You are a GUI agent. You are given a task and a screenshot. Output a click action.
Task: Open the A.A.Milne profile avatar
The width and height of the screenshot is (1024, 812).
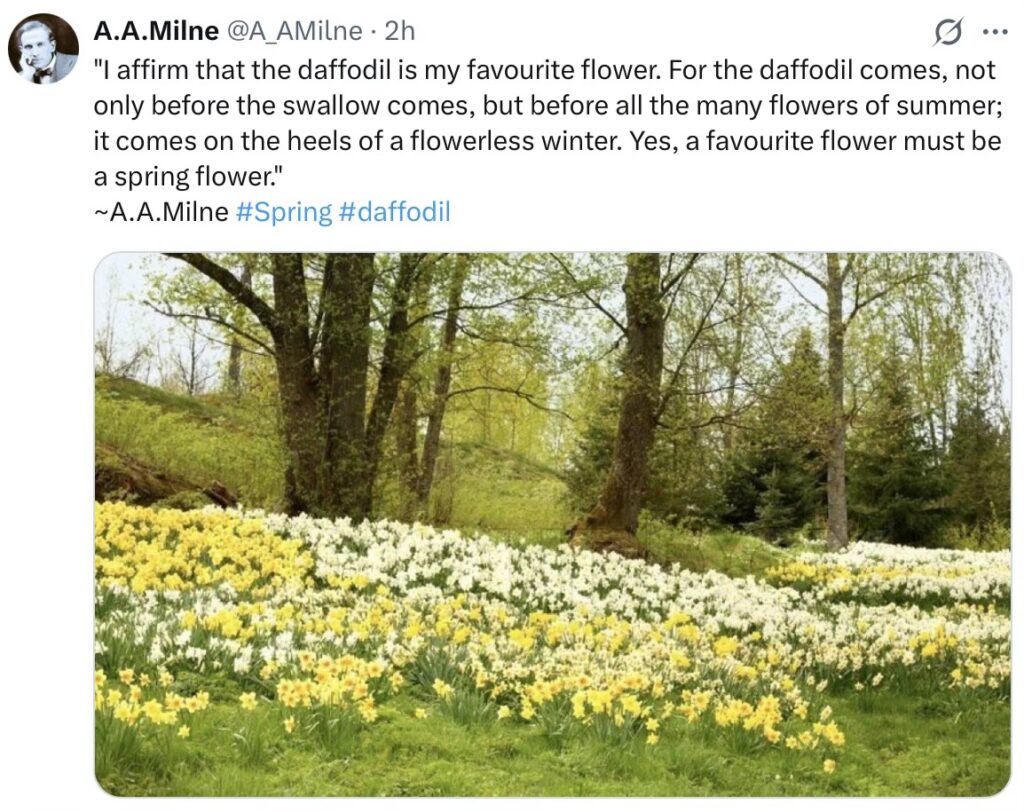coord(43,48)
